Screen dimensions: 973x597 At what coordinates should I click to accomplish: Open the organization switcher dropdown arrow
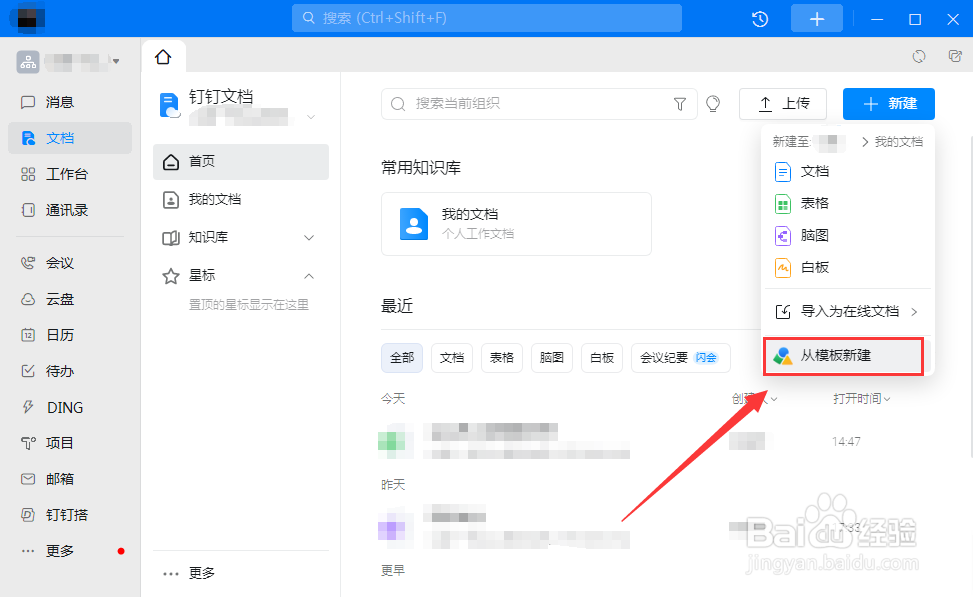click(116, 61)
